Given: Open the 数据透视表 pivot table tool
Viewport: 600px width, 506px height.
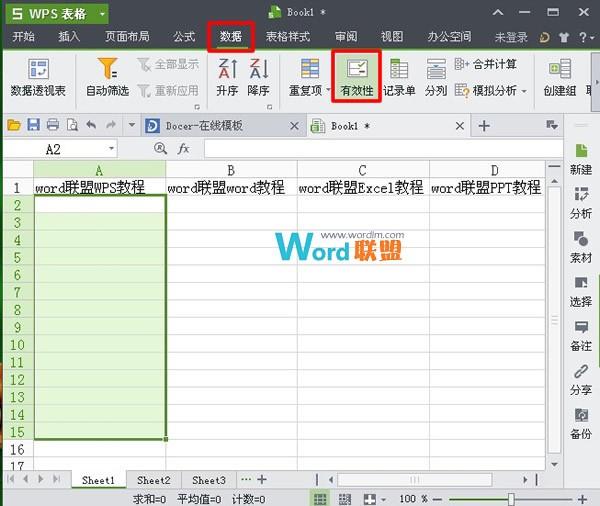Looking at the screenshot, I should 38,77.
